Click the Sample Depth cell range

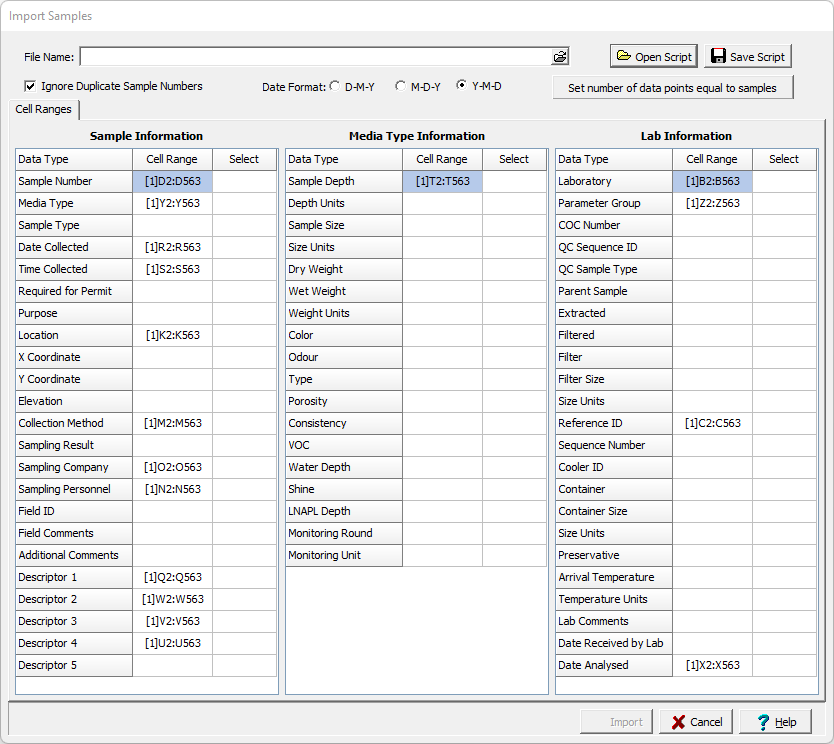pos(442,181)
